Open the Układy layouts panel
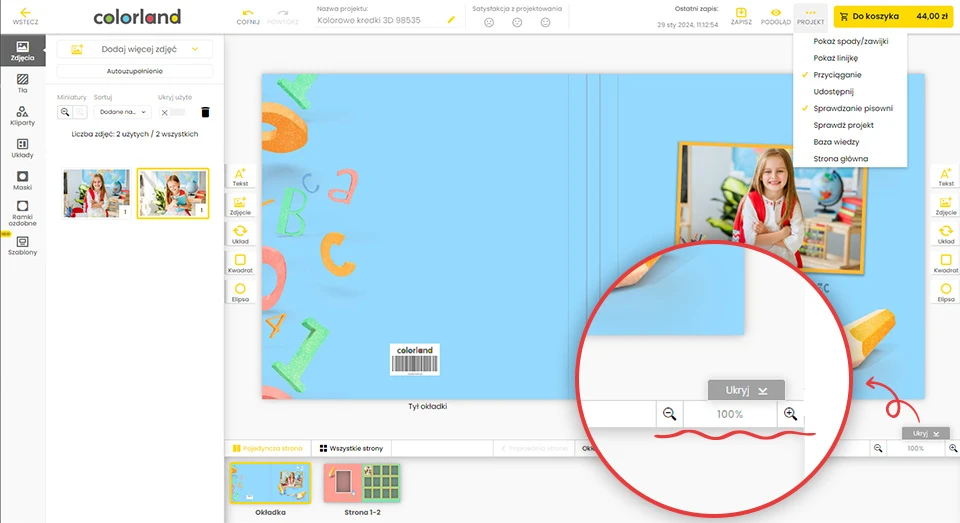This screenshot has height=523, width=960. 23,148
